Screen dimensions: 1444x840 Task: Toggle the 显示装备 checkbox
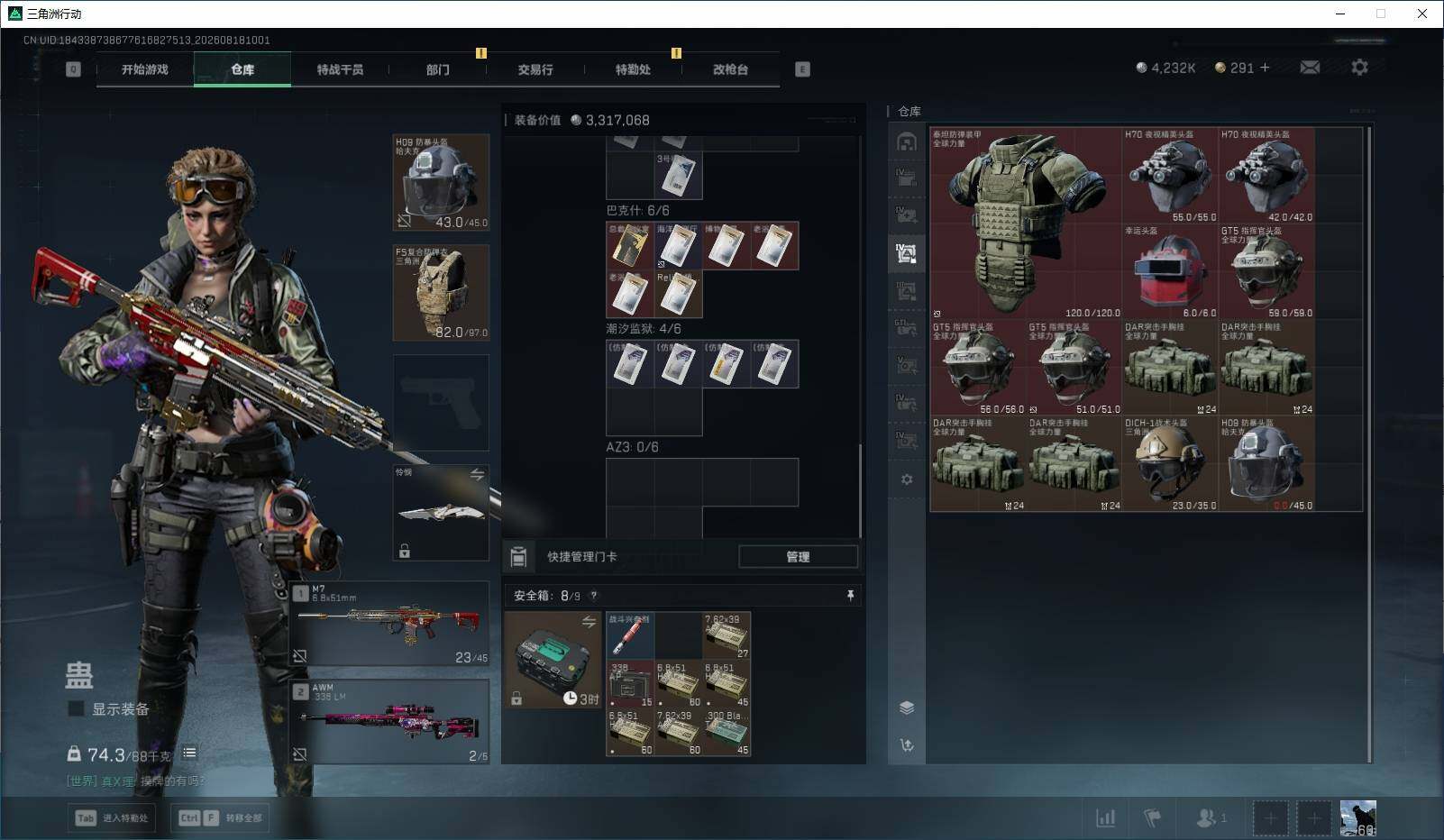[76, 708]
